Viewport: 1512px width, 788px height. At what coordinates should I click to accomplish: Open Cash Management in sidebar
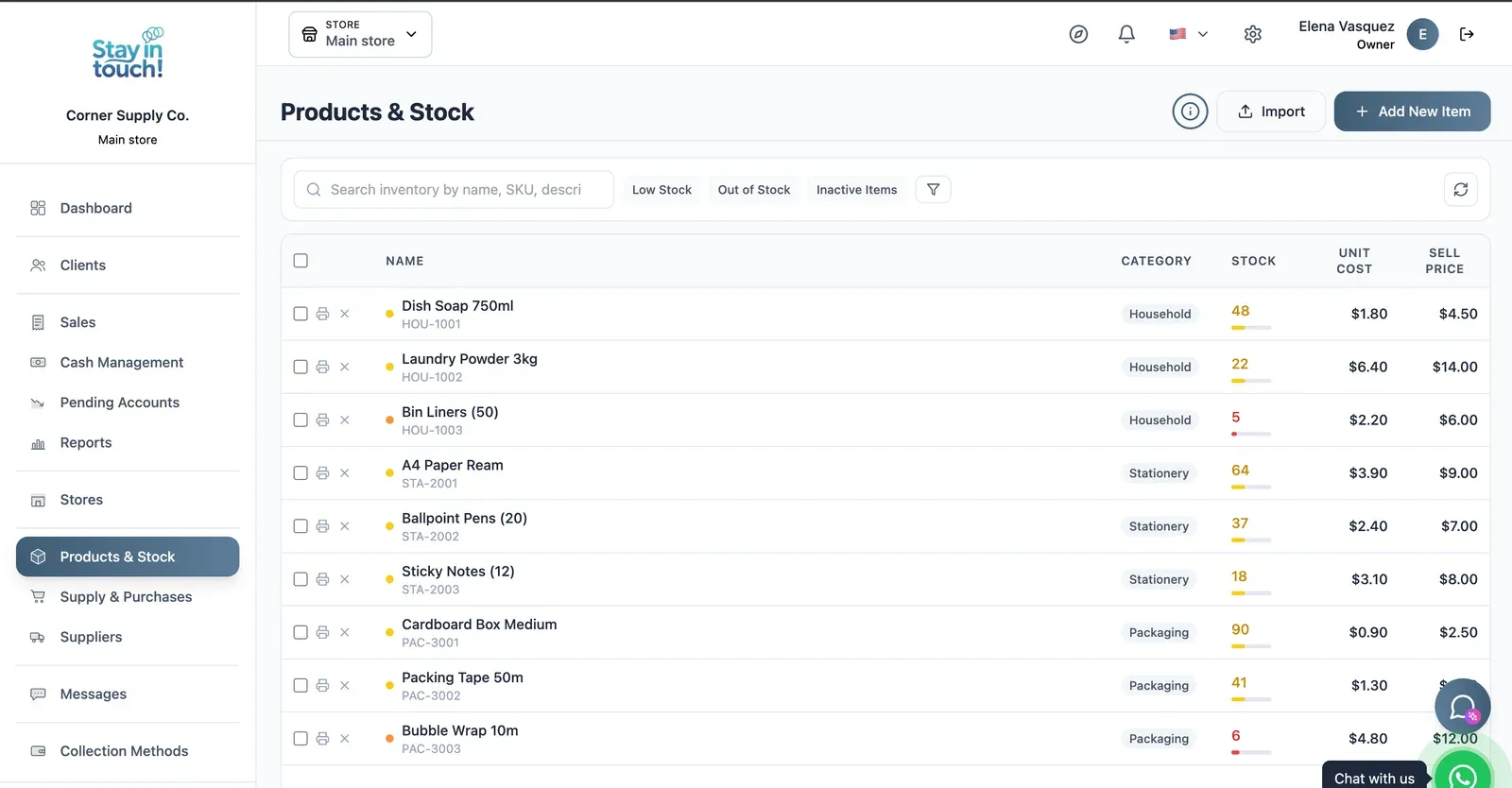click(x=128, y=362)
